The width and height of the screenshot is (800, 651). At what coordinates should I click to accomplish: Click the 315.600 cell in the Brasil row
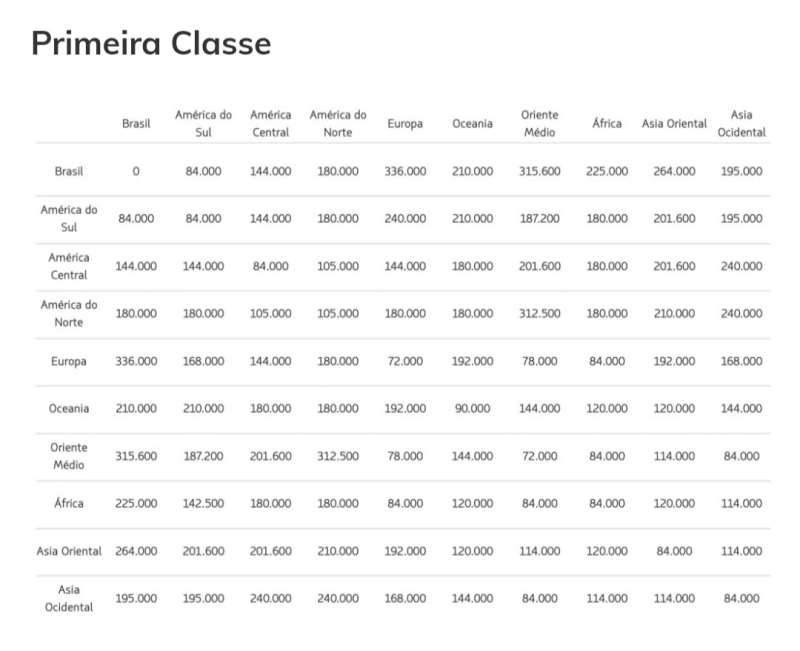point(540,171)
